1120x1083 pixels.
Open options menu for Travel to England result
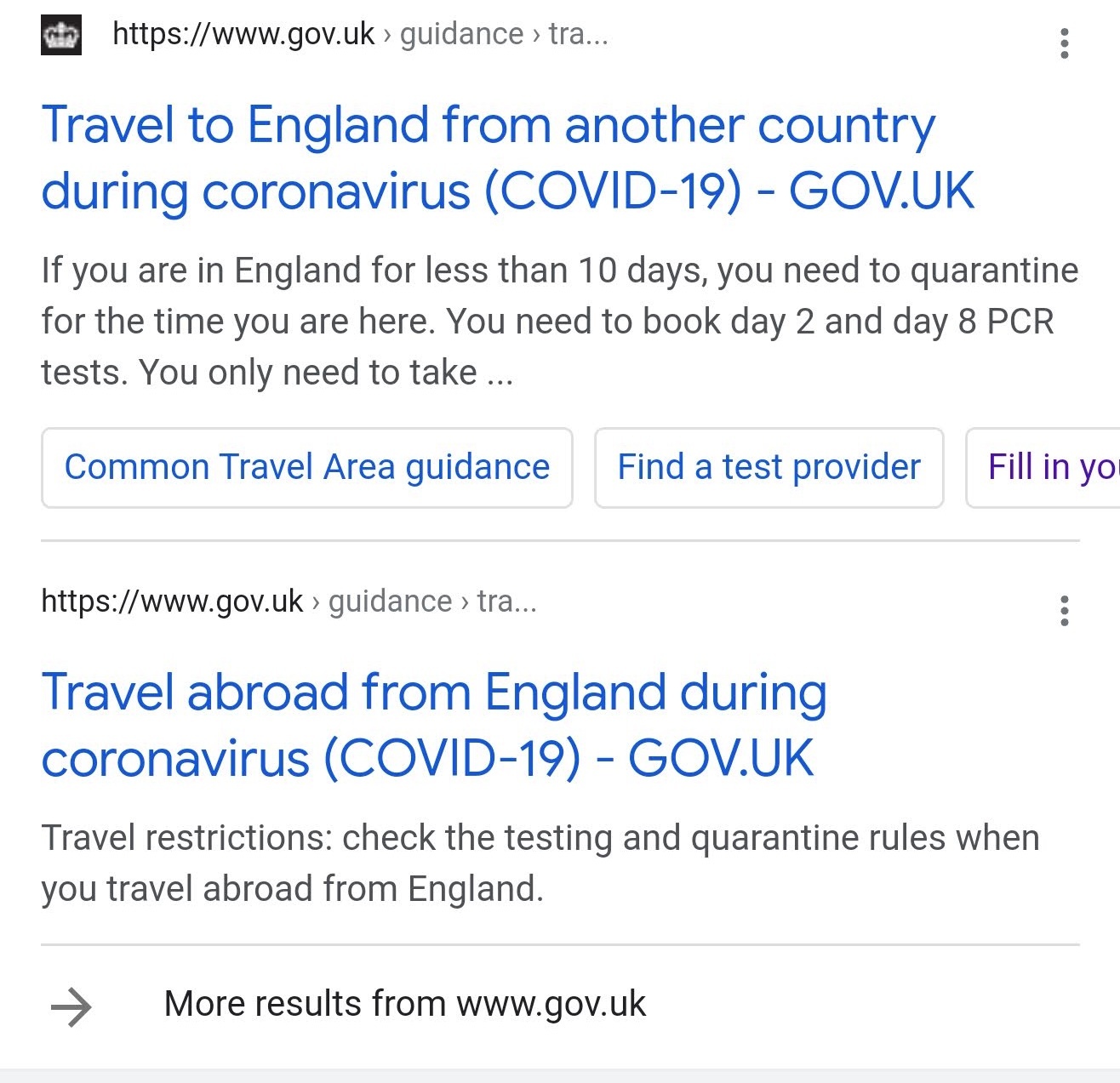pyautogui.click(x=1064, y=43)
